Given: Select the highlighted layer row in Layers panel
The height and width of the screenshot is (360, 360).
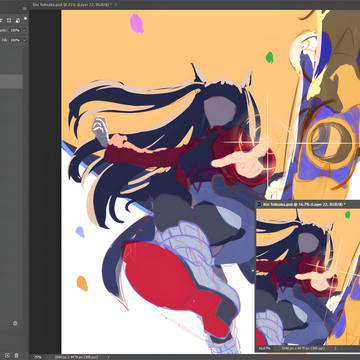Looking at the screenshot, I should [11, 82].
